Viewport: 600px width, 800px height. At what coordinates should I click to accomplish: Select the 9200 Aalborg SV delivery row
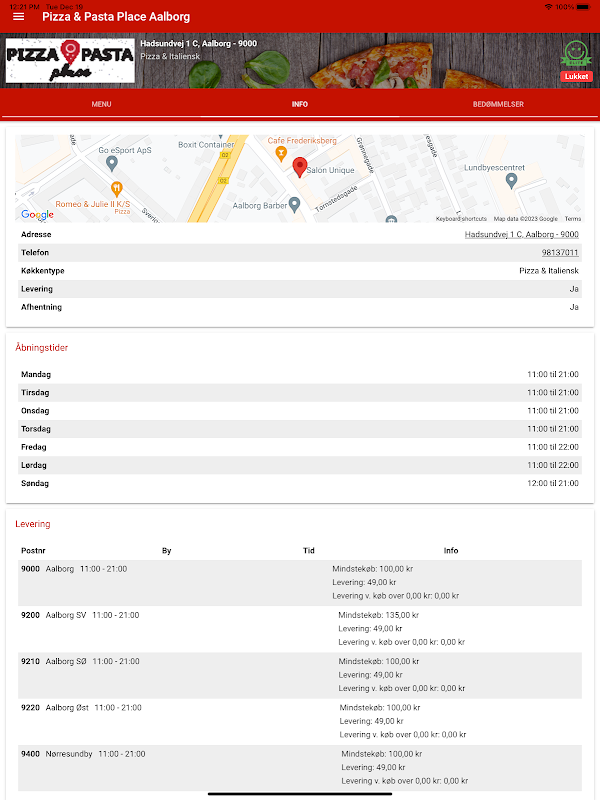click(300, 629)
